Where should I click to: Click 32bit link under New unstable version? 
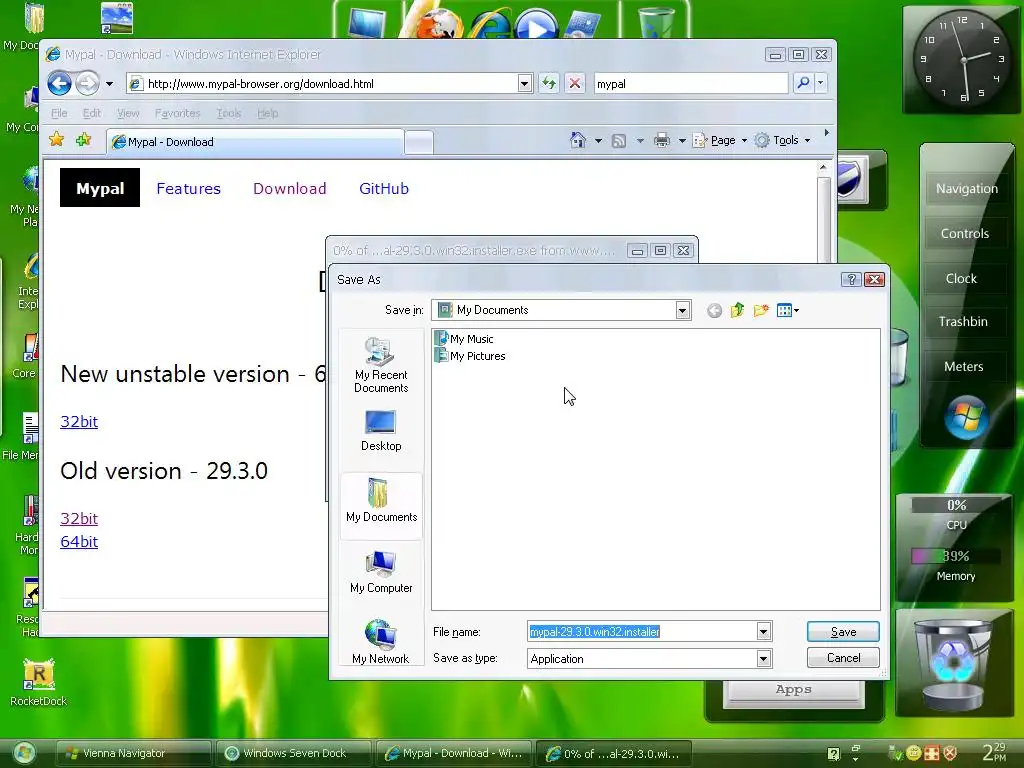coord(79,421)
